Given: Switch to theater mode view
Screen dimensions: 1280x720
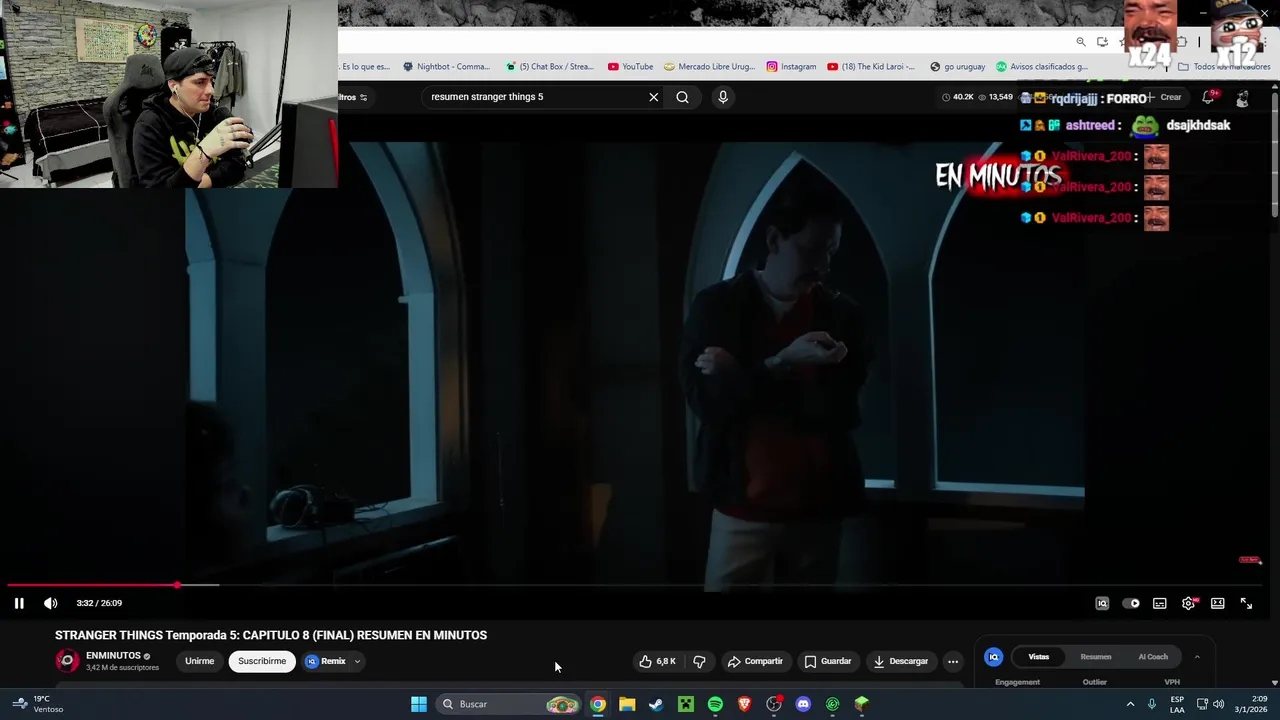Looking at the screenshot, I should (x=1218, y=603).
